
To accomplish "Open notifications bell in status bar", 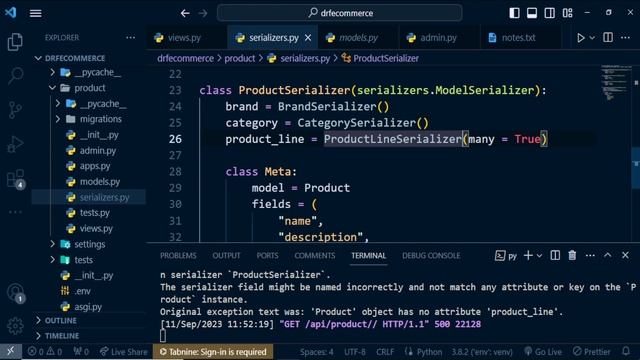I will pyautogui.click(x=626, y=351).
